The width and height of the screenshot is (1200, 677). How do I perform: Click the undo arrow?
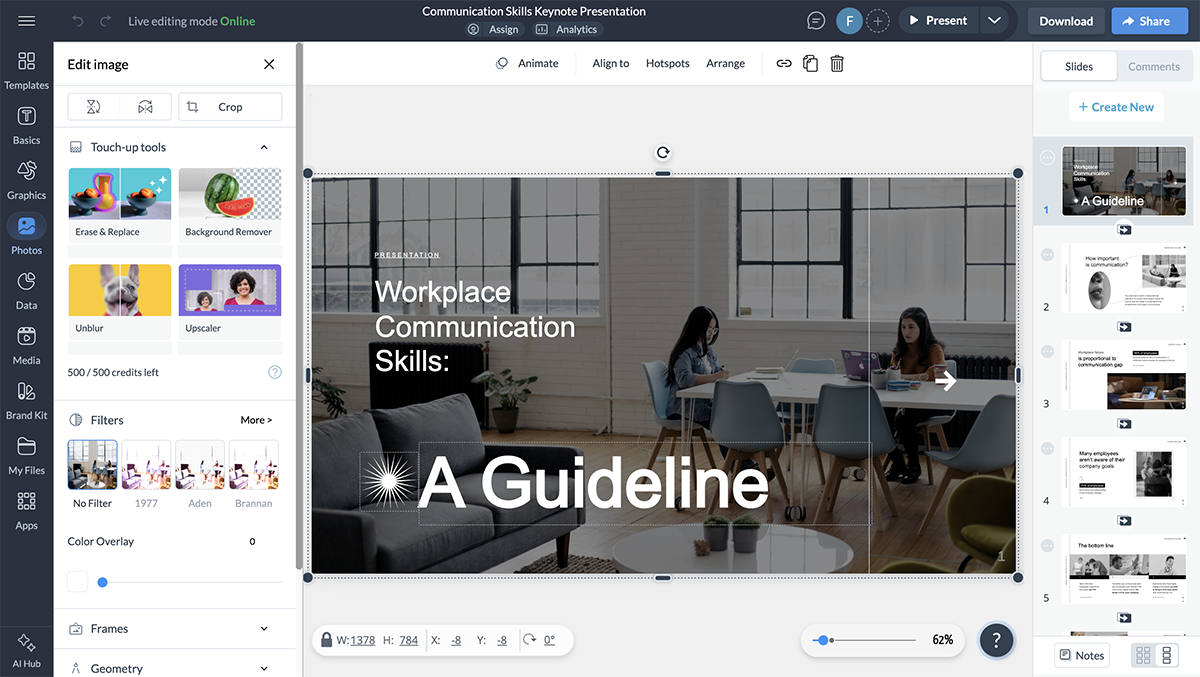pyautogui.click(x=78, y=21)
